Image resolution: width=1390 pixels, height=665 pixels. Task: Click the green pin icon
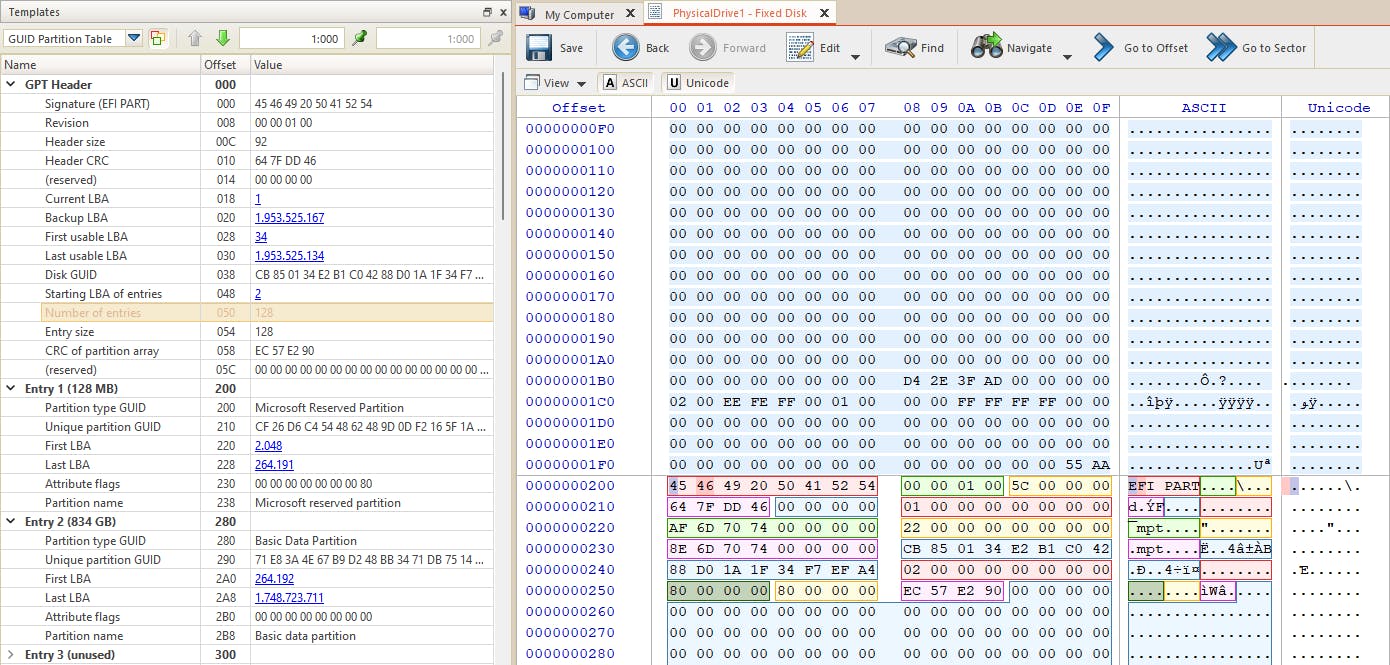360,39
